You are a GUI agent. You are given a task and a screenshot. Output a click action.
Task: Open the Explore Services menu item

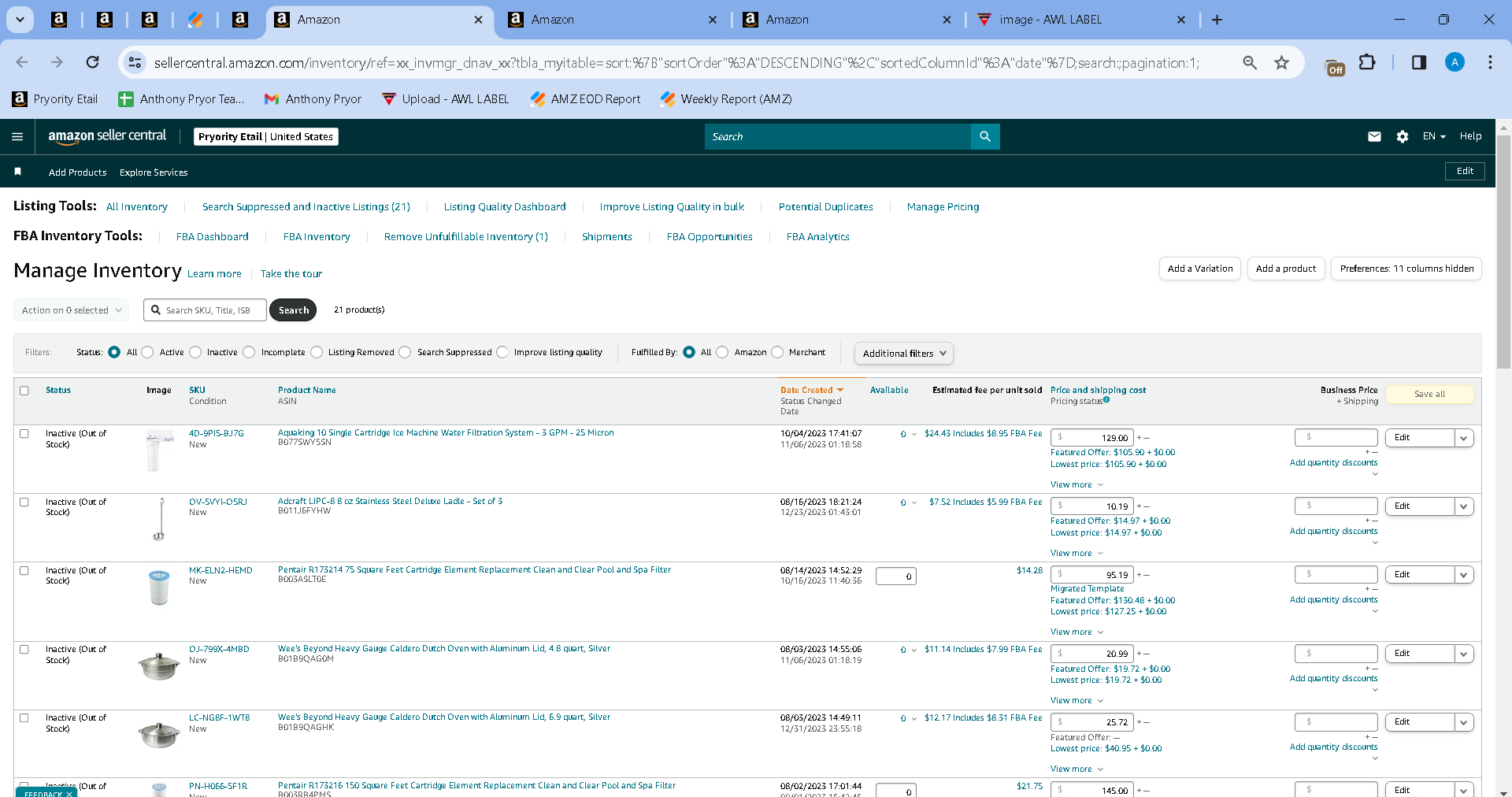click(154, 172)
